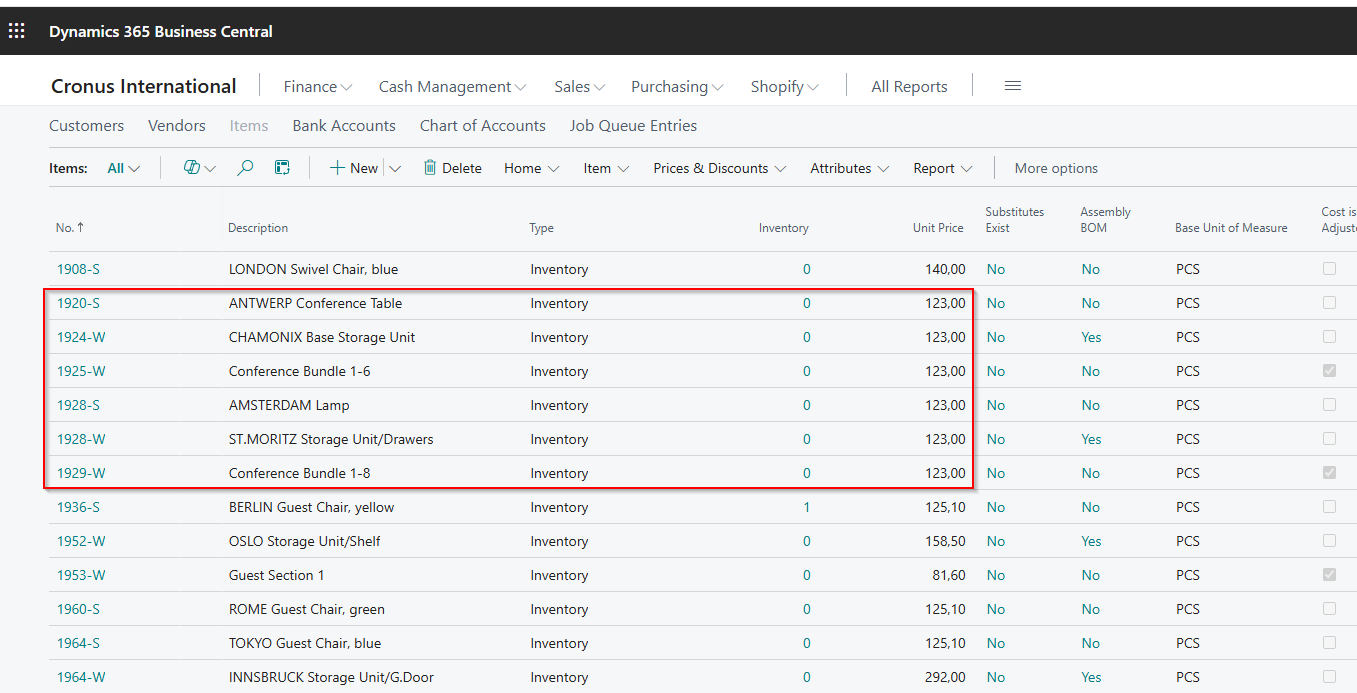The image size is (1357, 693).
Task: Go to Chart of Accounts
Action: pyautogui.click(x=483, y=126)
